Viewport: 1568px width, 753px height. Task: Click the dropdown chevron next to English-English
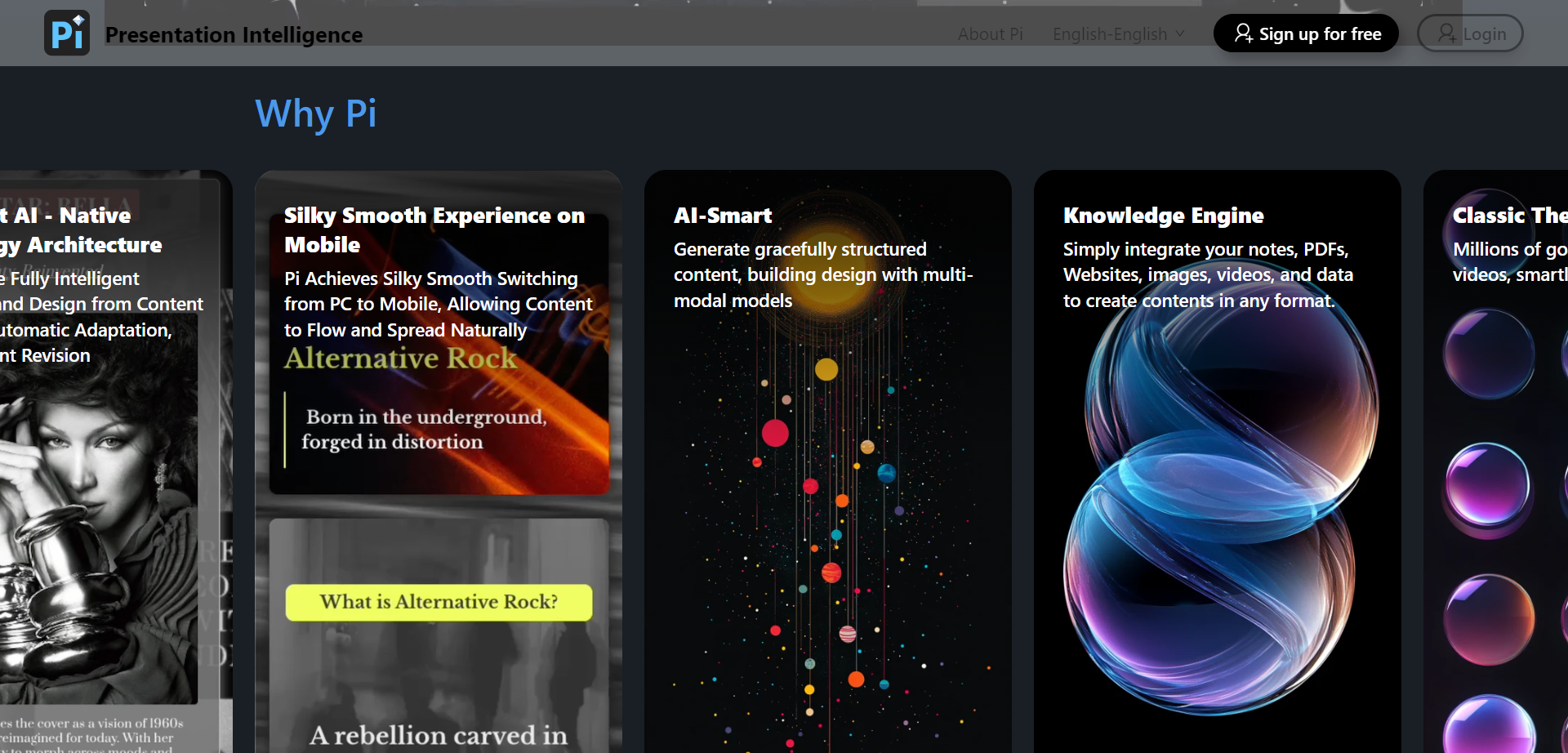tap(1179, 34)
